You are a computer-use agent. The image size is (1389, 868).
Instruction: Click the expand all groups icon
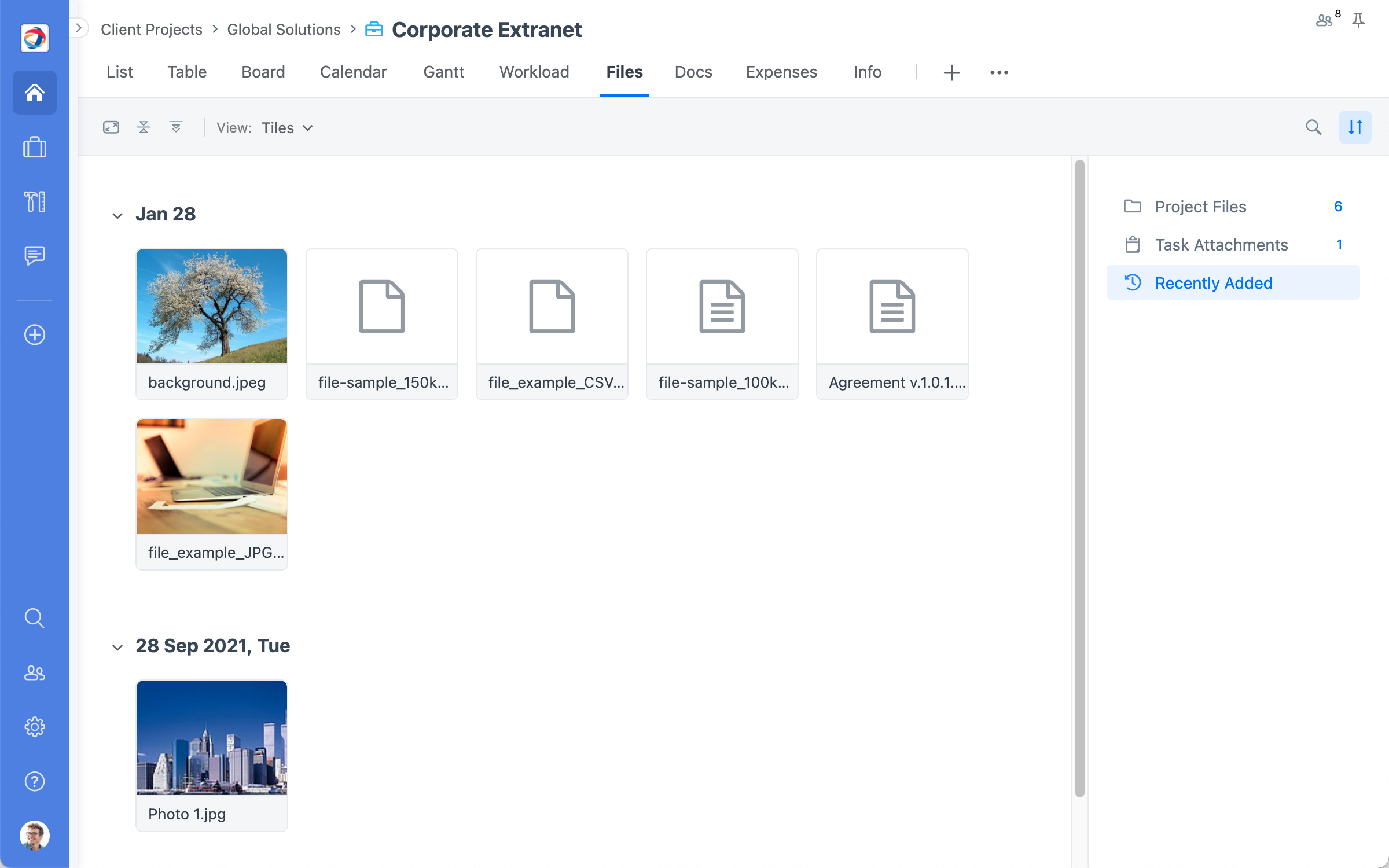[x=176, y=127]
